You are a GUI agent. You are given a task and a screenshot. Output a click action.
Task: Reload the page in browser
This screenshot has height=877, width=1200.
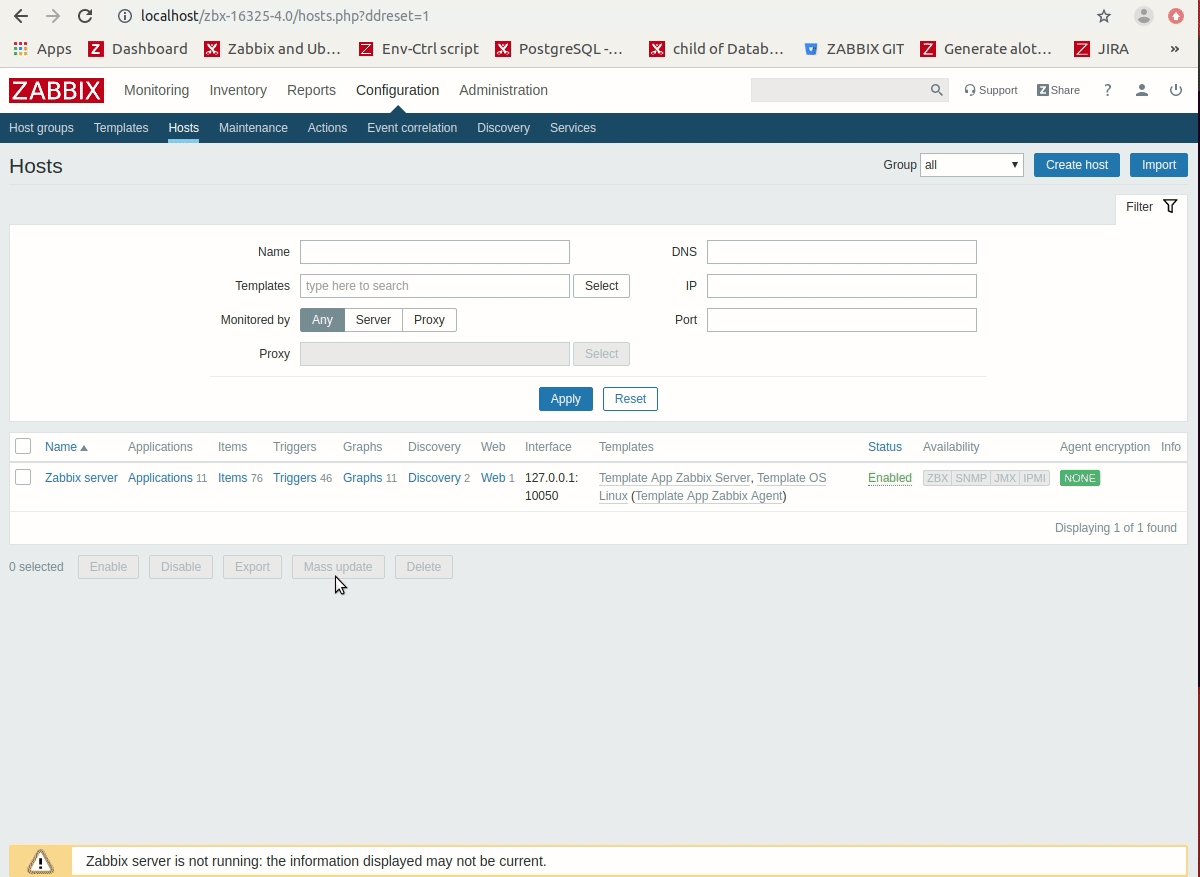pyautogui.click(x=85, y=16)
